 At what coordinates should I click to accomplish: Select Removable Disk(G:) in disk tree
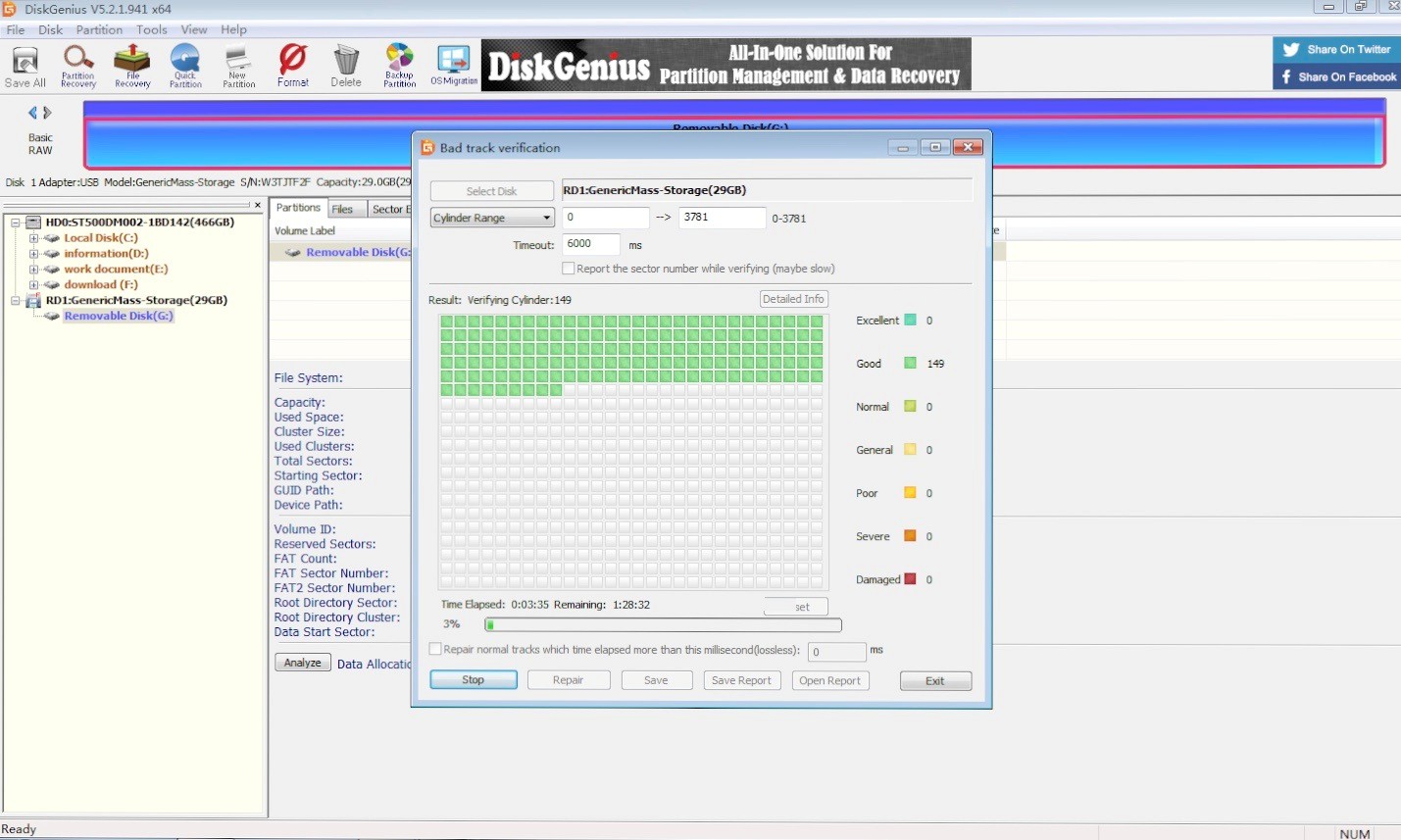click(119, 316)
